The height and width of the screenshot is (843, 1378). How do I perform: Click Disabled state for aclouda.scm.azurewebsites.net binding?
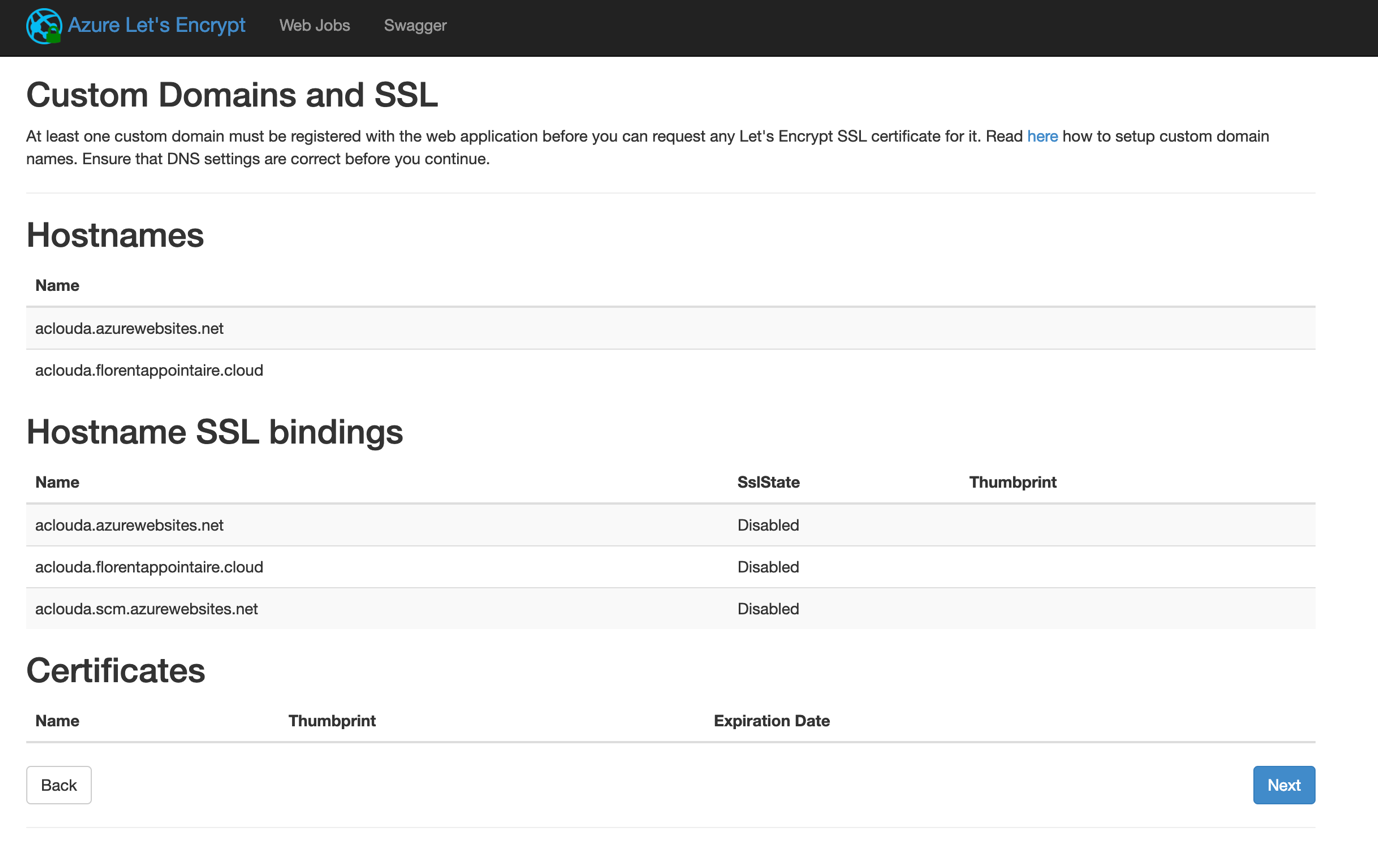(x=768, y=609)
